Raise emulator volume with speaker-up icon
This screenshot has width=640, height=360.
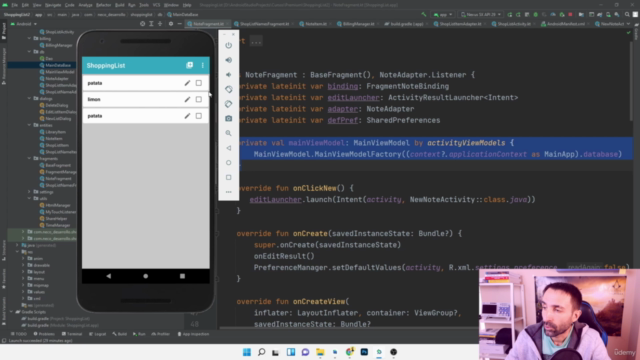229,60
